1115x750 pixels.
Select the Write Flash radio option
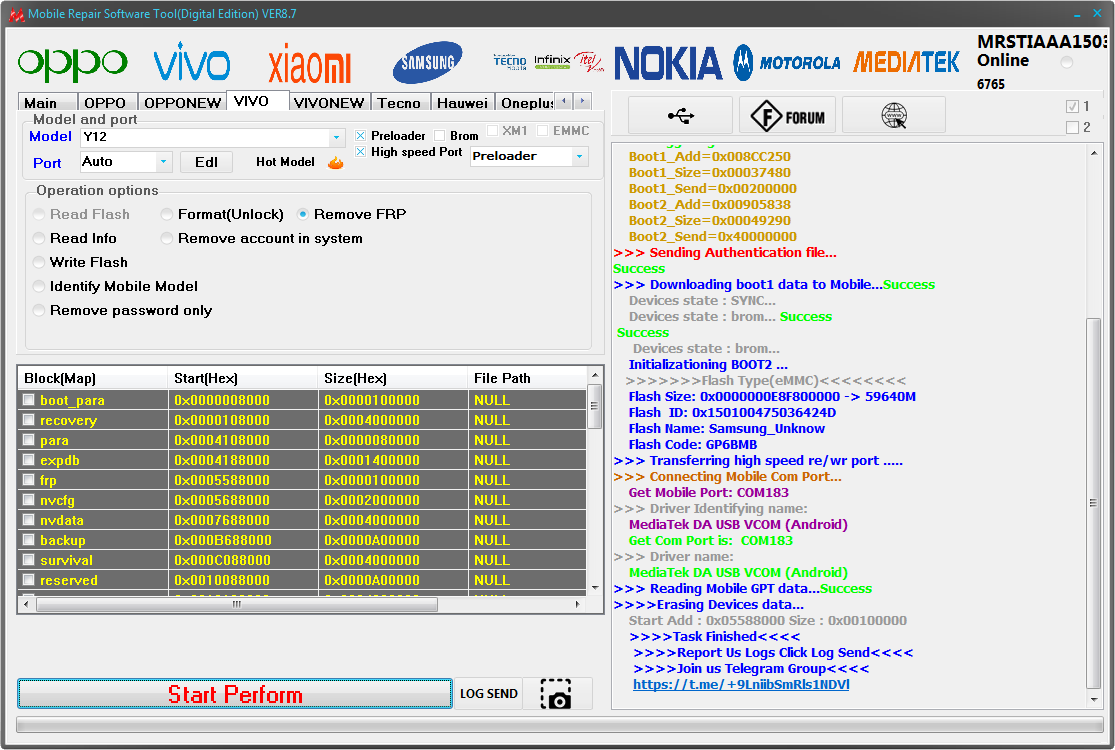click(39, 262)
